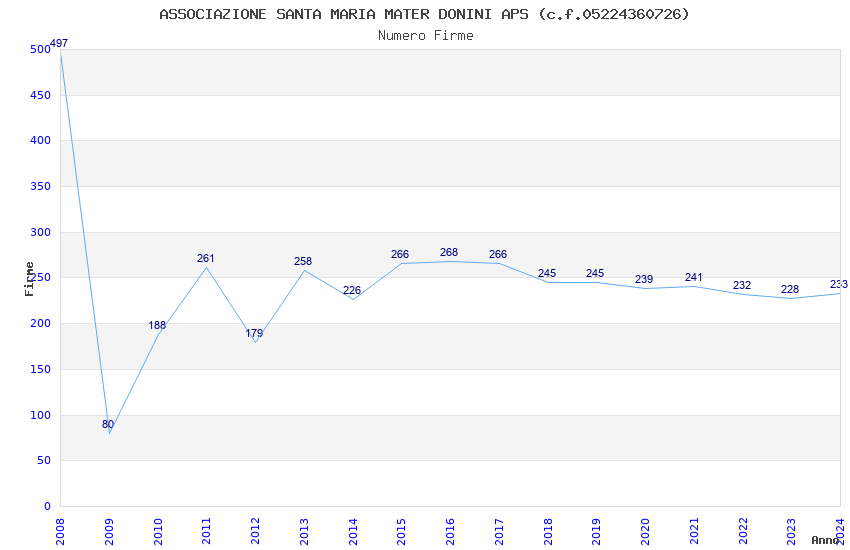Click the 0 y-axis tick label

click(x=47, y=507)
